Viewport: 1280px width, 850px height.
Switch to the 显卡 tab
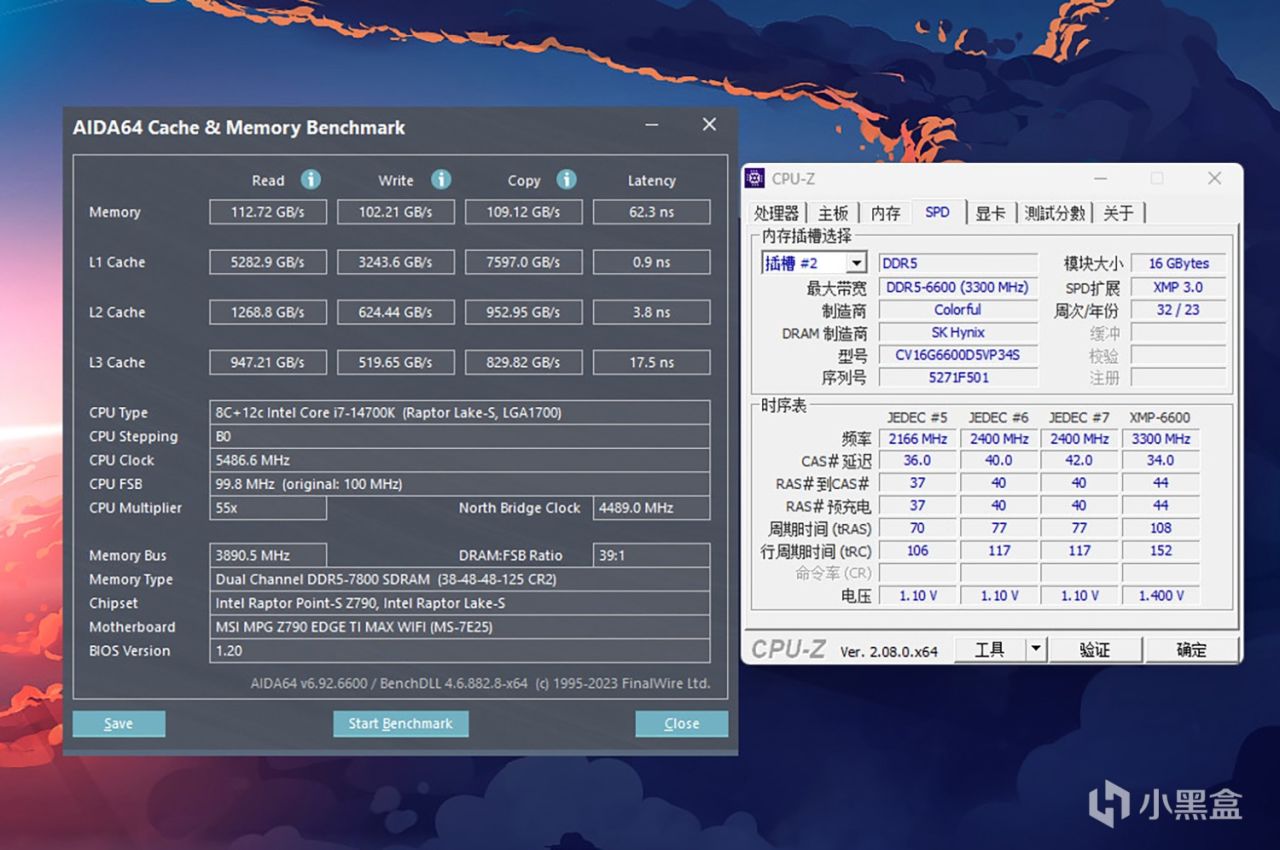pos(990,212)
